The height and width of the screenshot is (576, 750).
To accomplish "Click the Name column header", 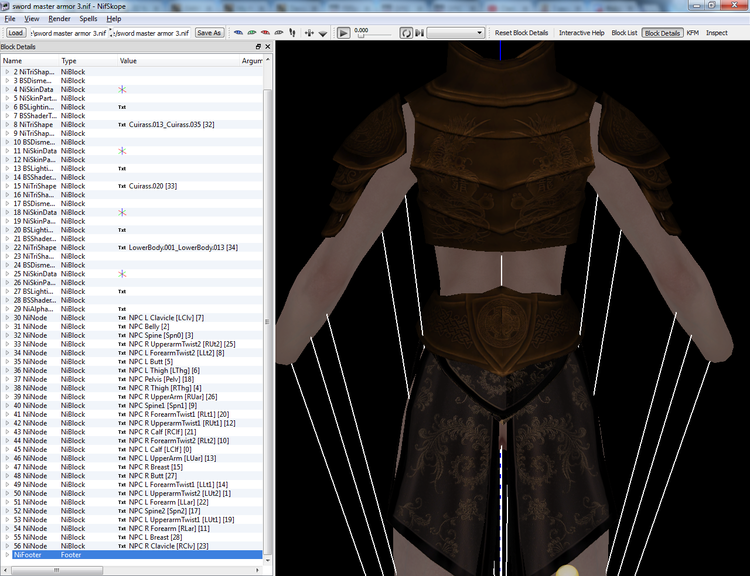I will click(x=30, y=61).
